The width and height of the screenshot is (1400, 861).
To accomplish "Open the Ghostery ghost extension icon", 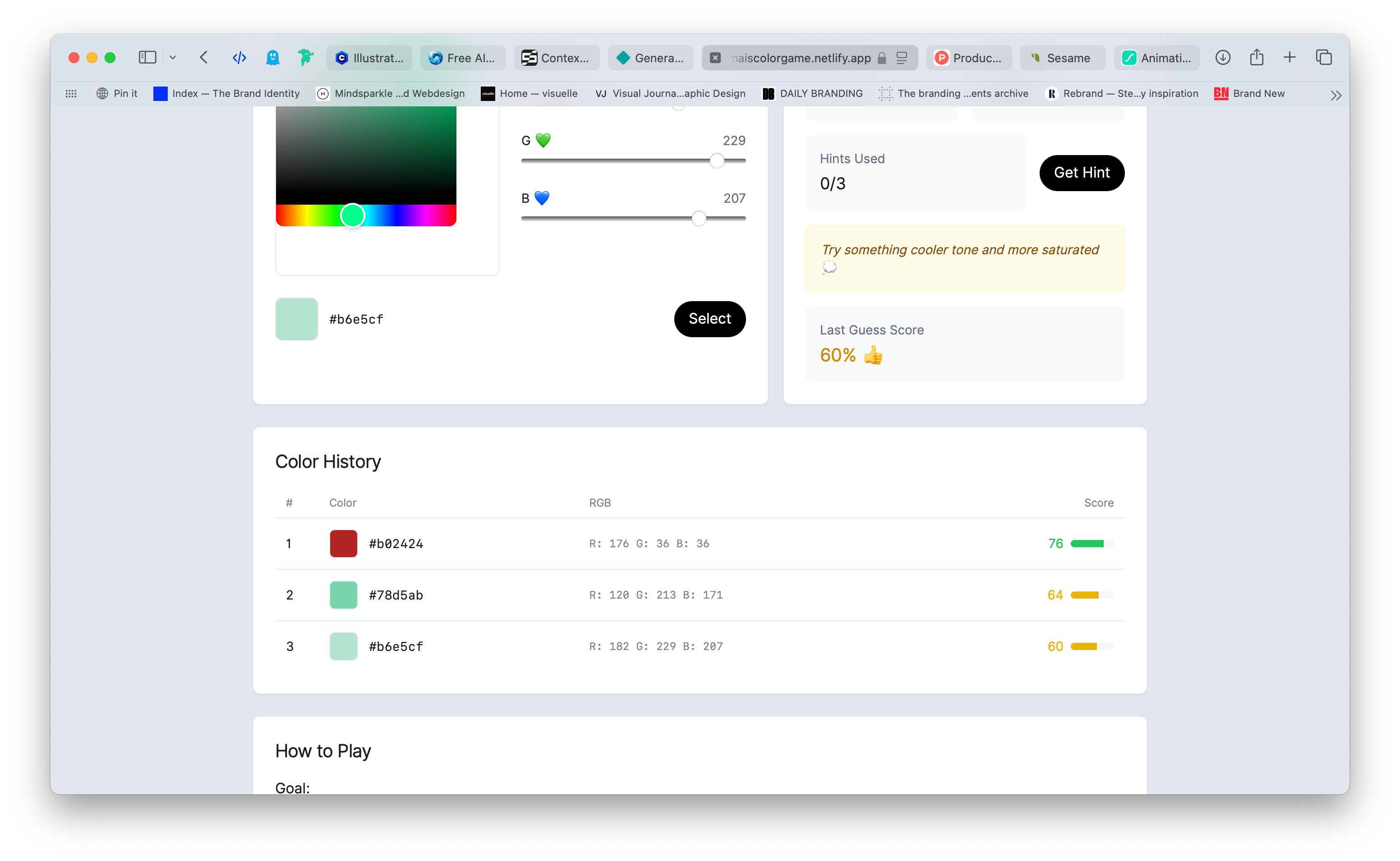I will (273, 58).
